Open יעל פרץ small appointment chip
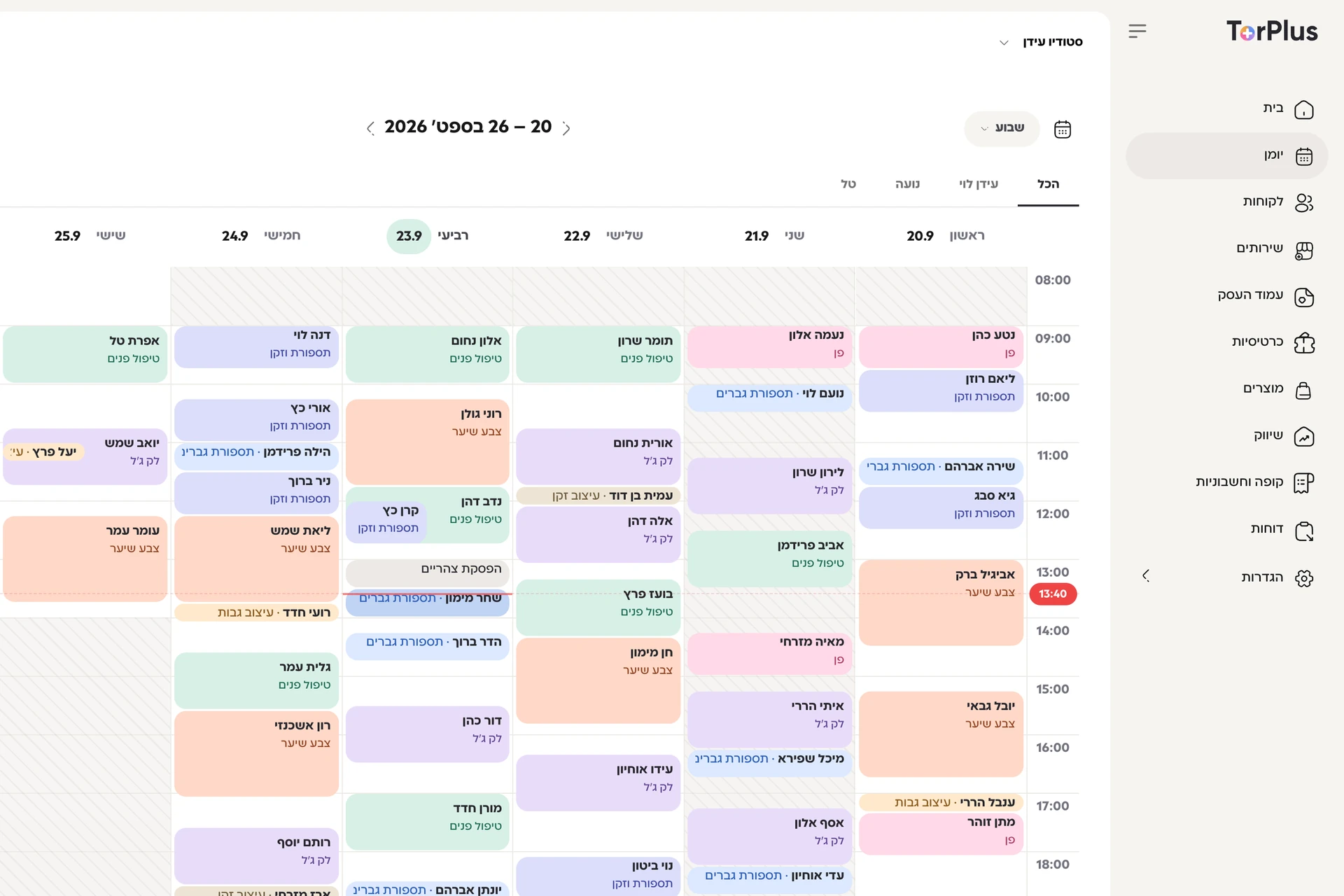The height and width of the screenshot is (896, 1344). click(x=45, y=452)
